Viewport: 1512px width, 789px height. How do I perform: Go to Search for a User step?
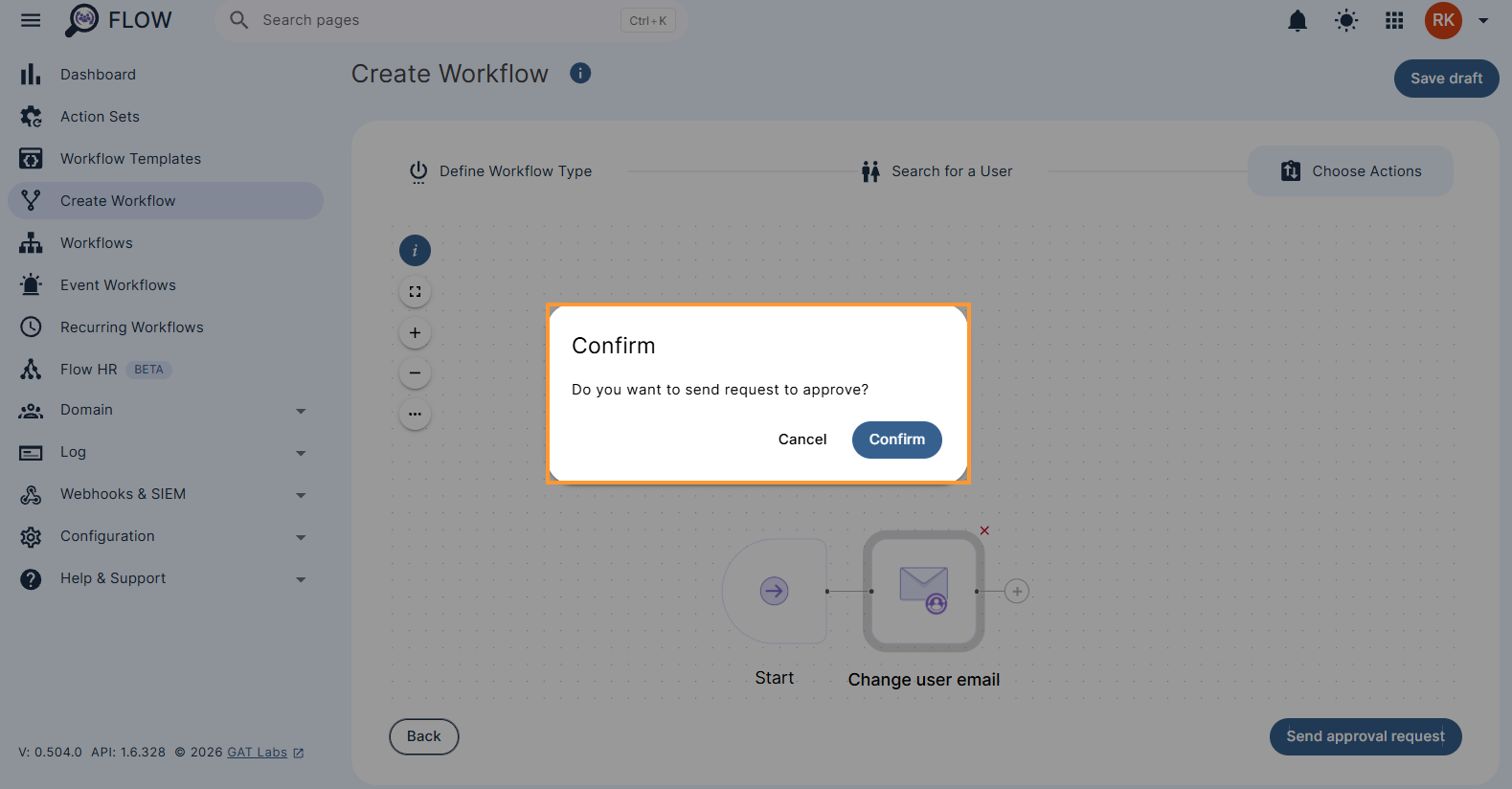(x=937, y=171)
